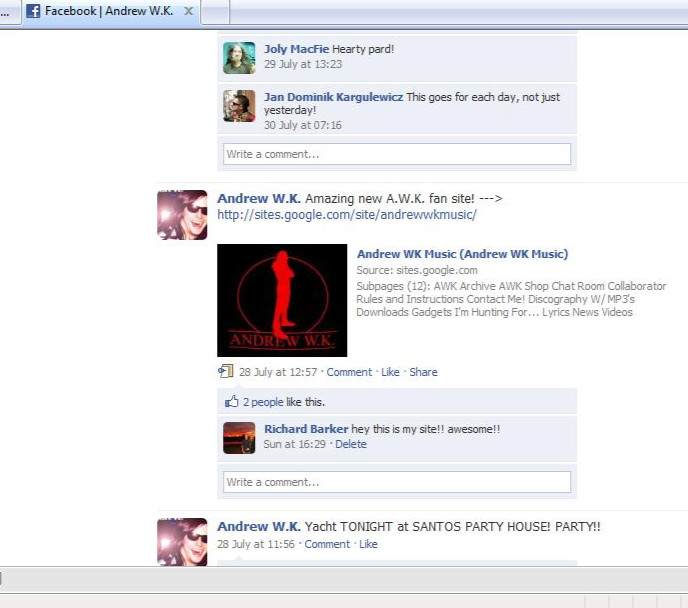This screenshot has height=608, width=688.
Task: Open Joly MacFie's profile picture
Action: pyautogui.click(x=239, y=58)
